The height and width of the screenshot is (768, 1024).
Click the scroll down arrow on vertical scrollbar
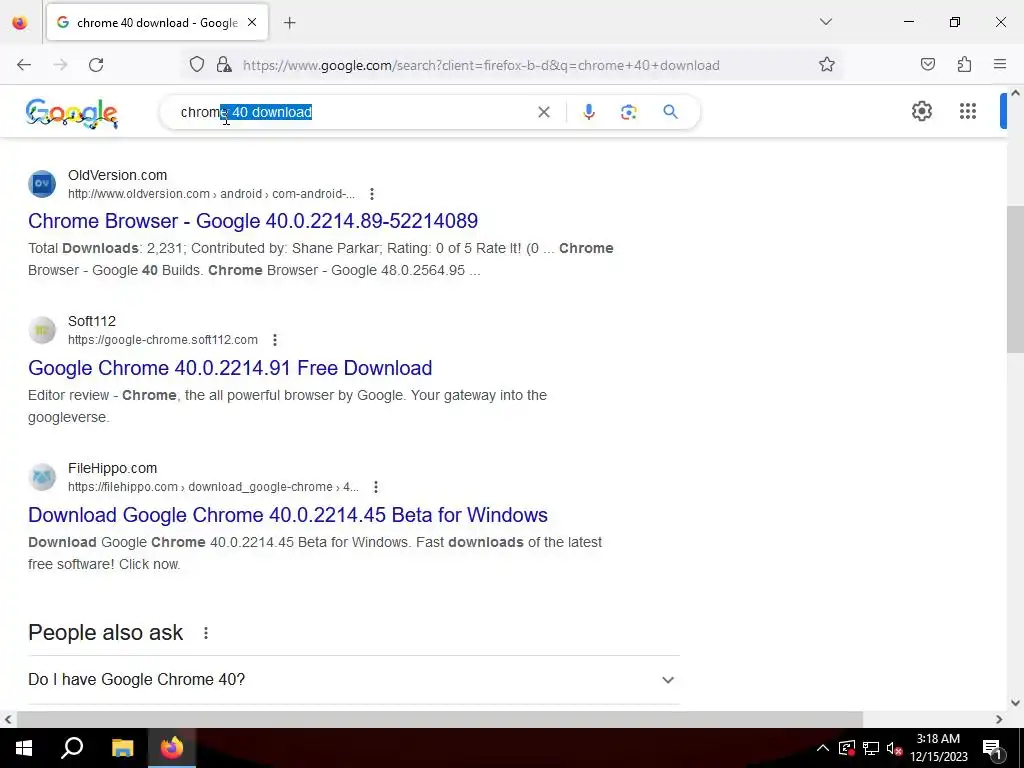point(1015,703)
